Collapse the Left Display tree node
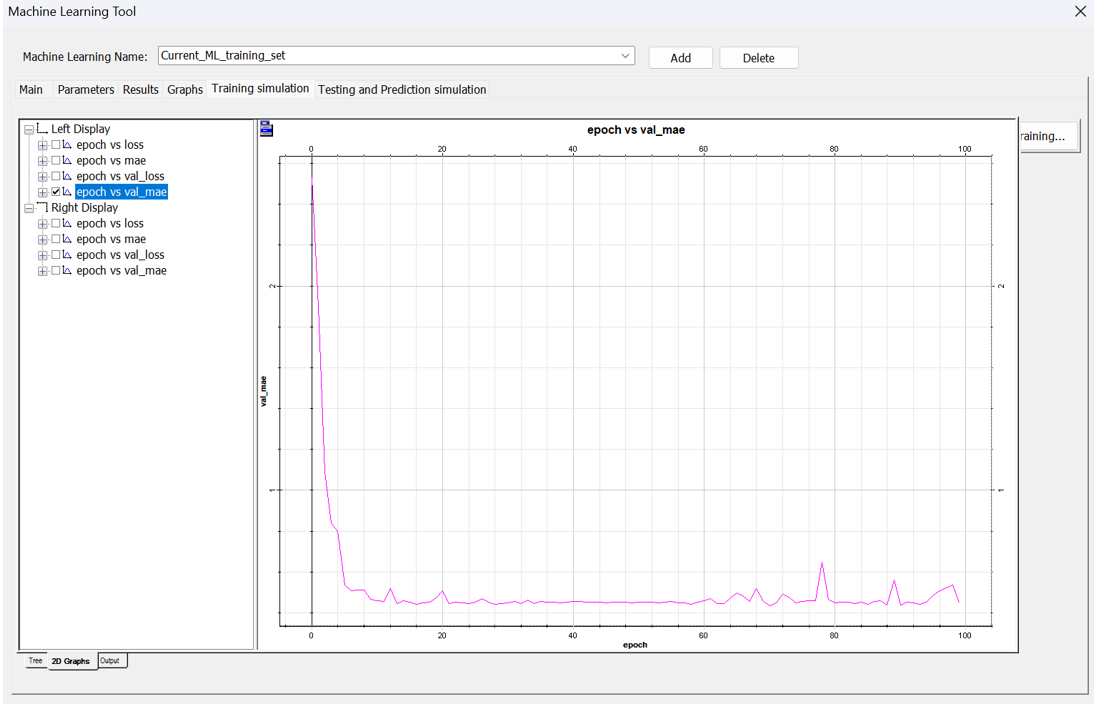1094x705 pixels. tap(29, 129)
